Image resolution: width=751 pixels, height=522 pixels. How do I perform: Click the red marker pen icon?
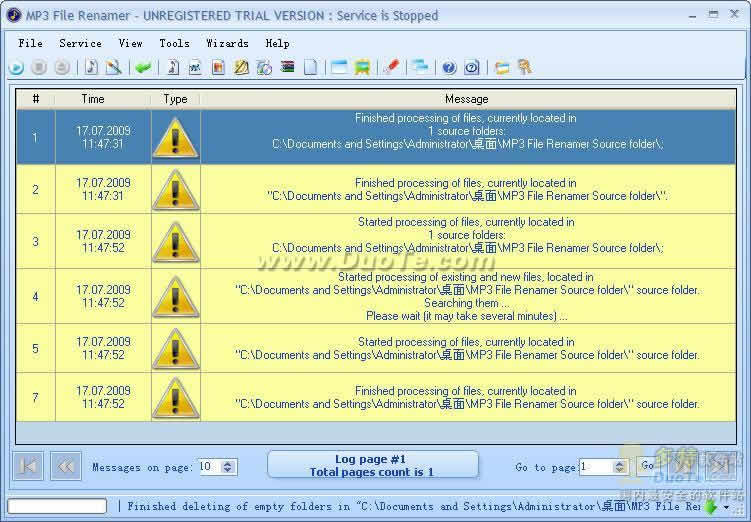[x=391, y=68]
